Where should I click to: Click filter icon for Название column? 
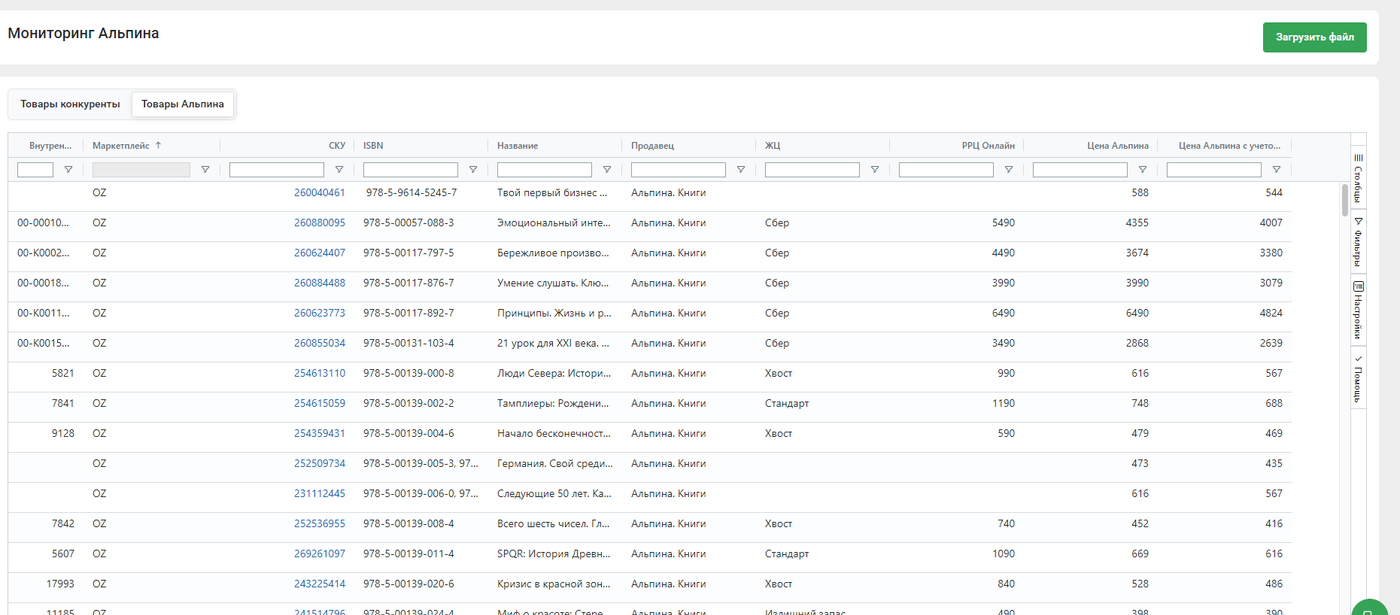[607, 170]
